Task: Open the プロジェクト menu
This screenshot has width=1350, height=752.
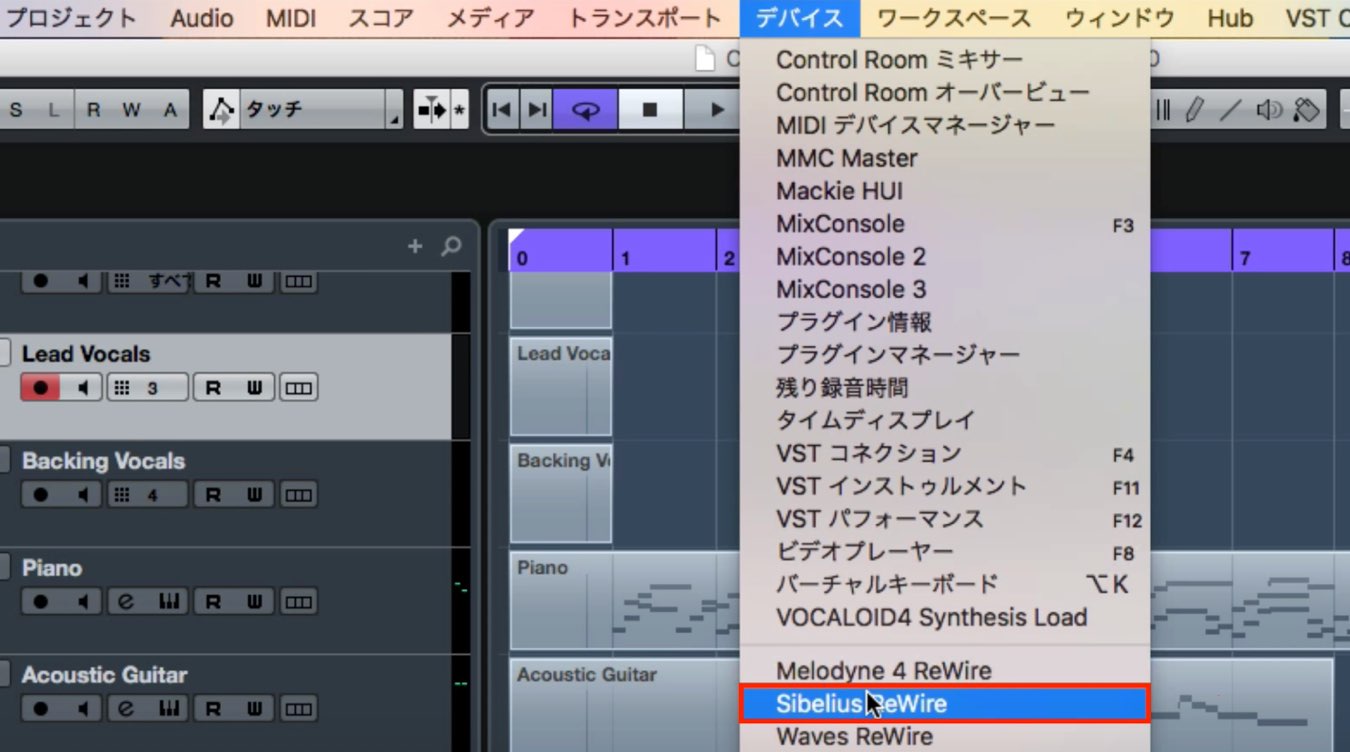Action: pyautogui.click(x=71, y=18)
